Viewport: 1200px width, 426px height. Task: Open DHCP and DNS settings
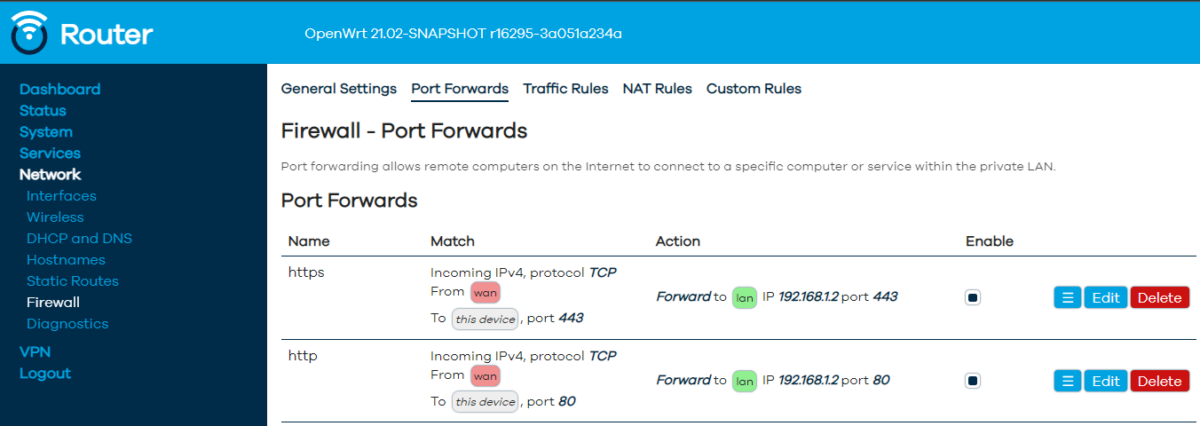(79, 238)
